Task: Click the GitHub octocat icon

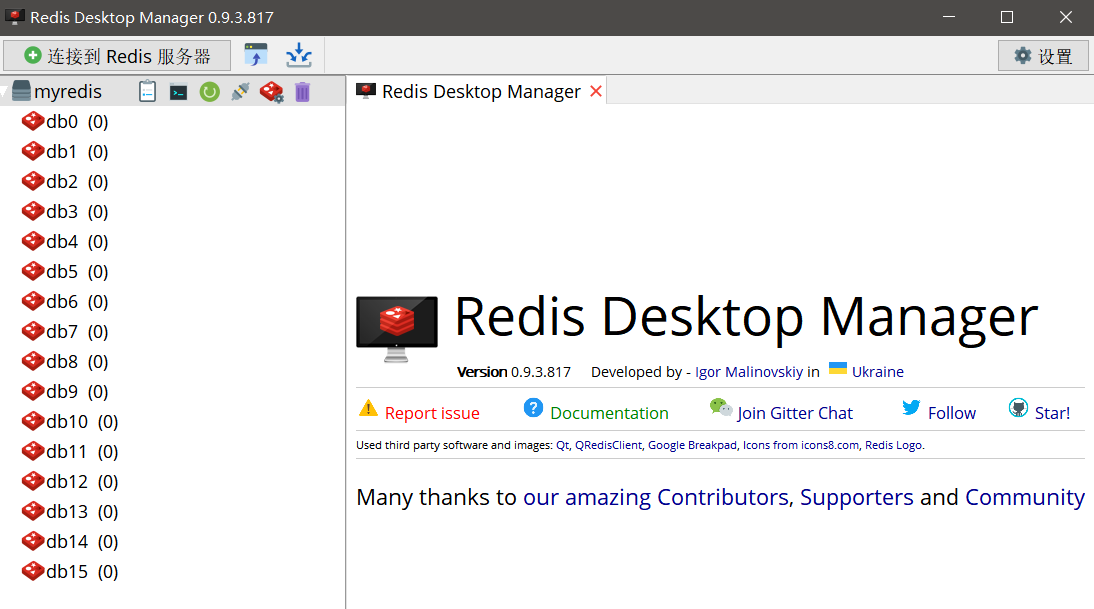Action: tap(1018, 408)
